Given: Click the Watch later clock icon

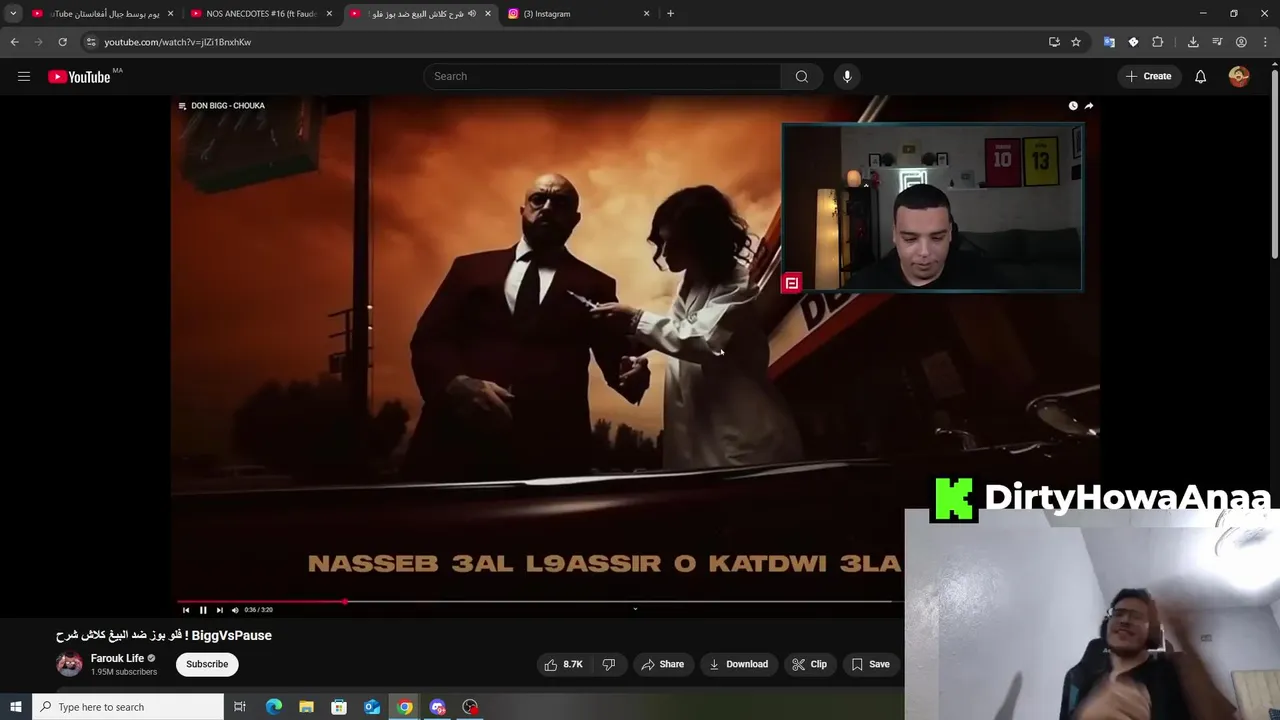Looking at the screenshot, I should pos(1073,106).
